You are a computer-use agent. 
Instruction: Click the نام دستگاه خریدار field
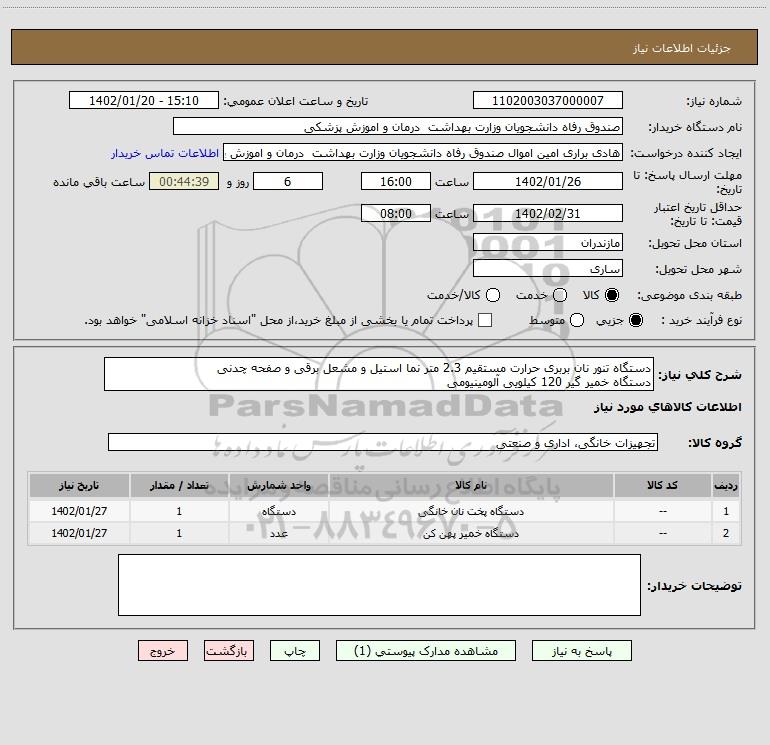(398, 127)
